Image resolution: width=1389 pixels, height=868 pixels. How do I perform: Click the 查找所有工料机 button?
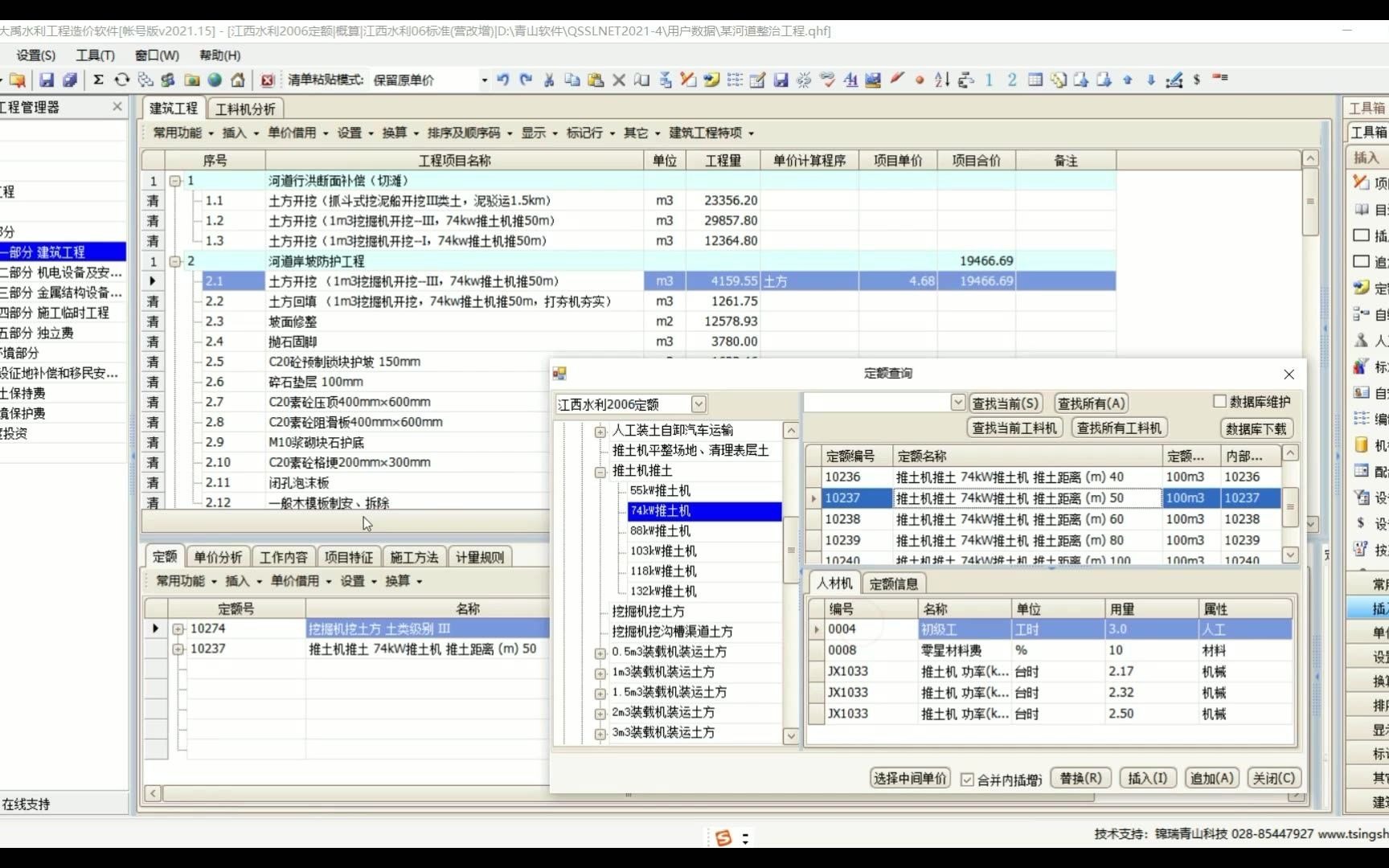1122,428
